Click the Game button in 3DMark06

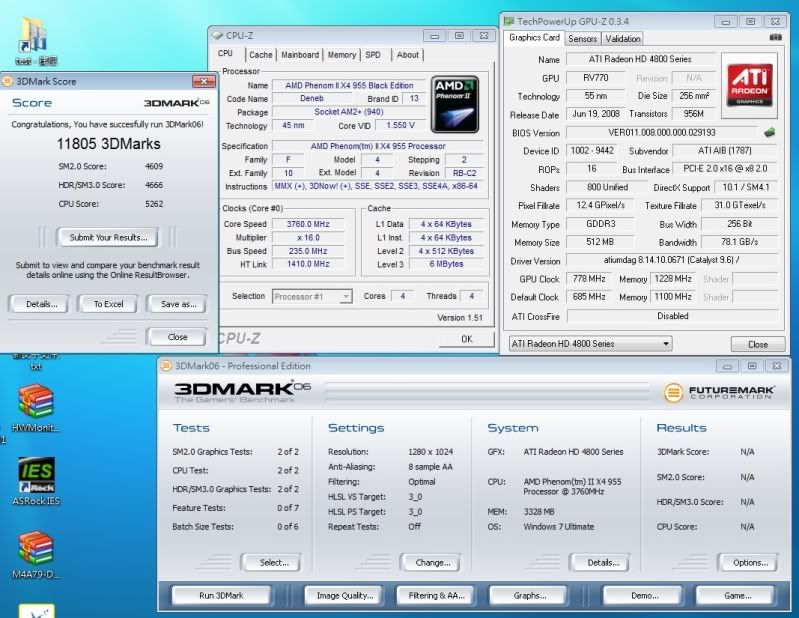click(x=737, y=596)
